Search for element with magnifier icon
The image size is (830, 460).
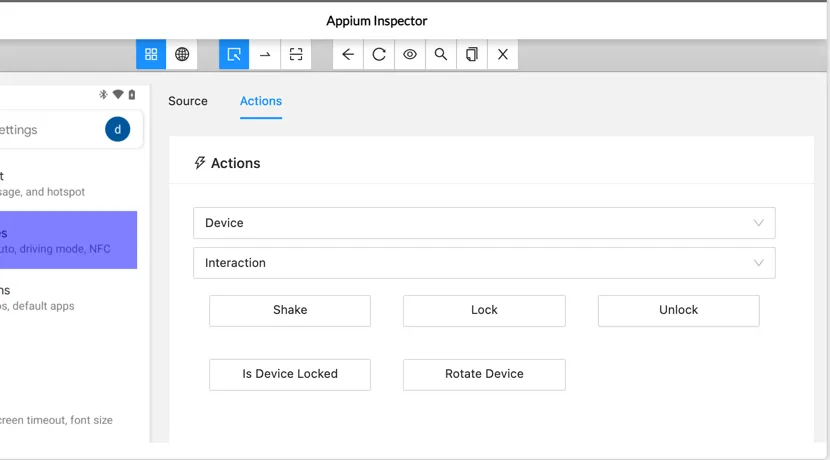point(441,55)
